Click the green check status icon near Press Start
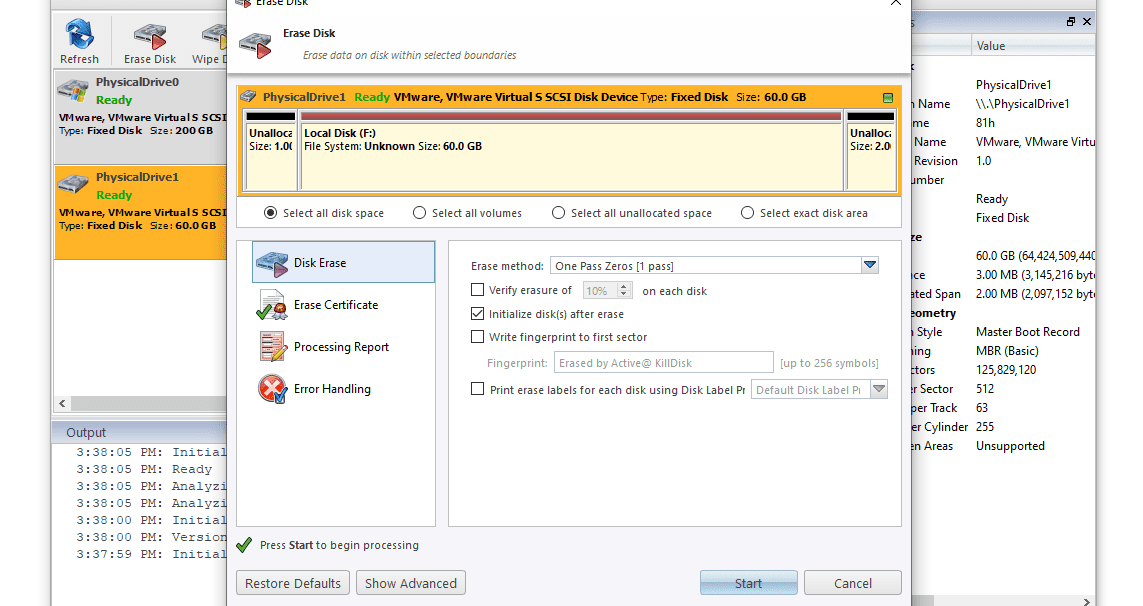Image resolution: width=1143 pixels, height=606 pixels. 244,545
